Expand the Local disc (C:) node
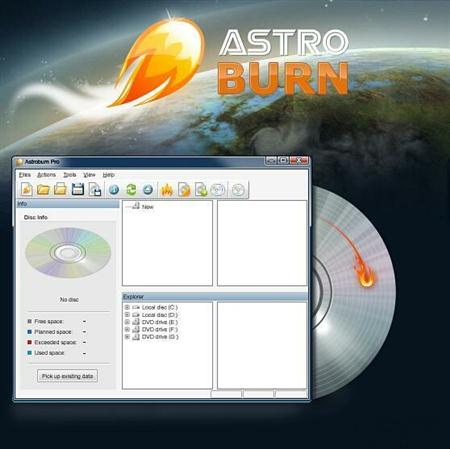Viewport: 450px width, 449px height. tap(127, 307)
